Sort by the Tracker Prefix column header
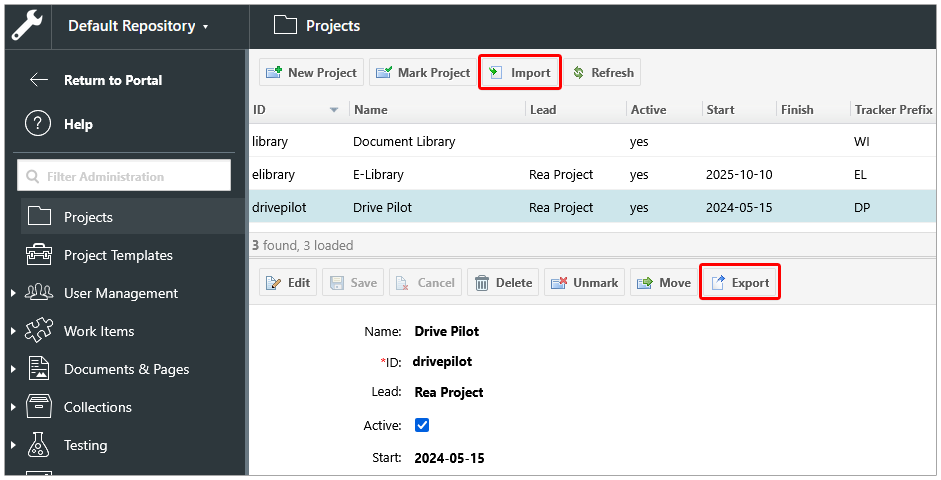The height and width of the screenshot is (480, 941). pos(894,110)
